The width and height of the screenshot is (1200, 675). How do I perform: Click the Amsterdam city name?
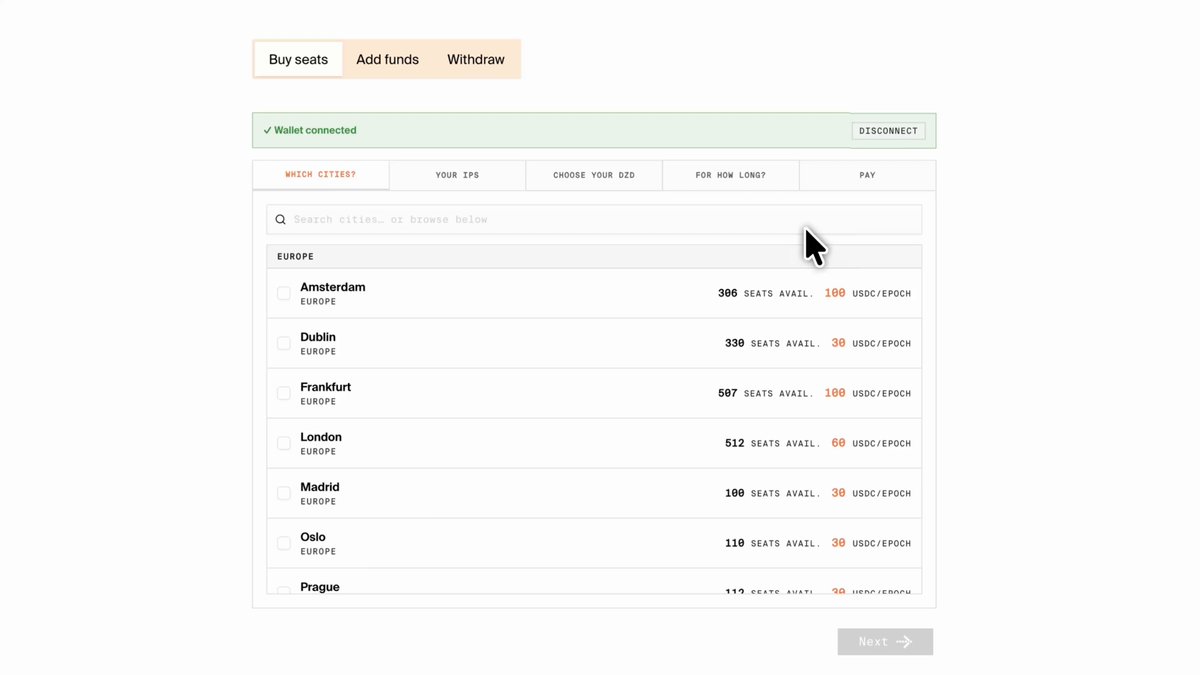click(333, 287)
